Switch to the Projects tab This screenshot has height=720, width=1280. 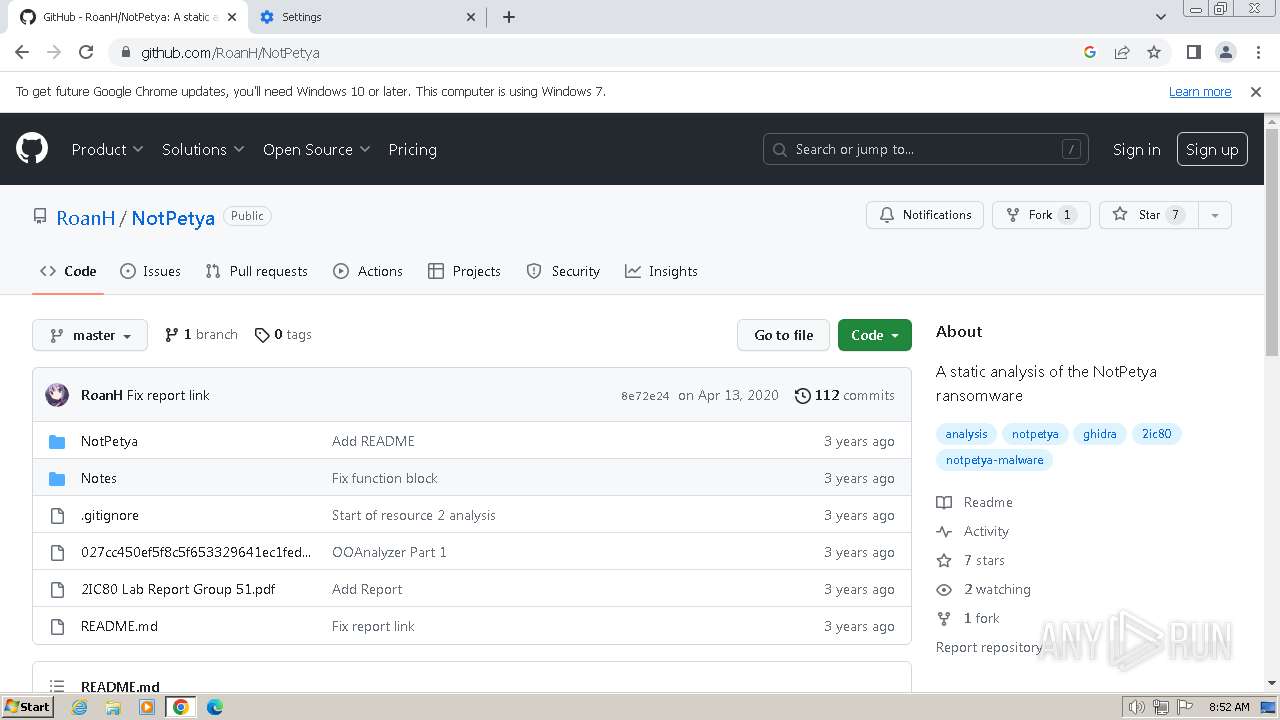pos(464,271)
